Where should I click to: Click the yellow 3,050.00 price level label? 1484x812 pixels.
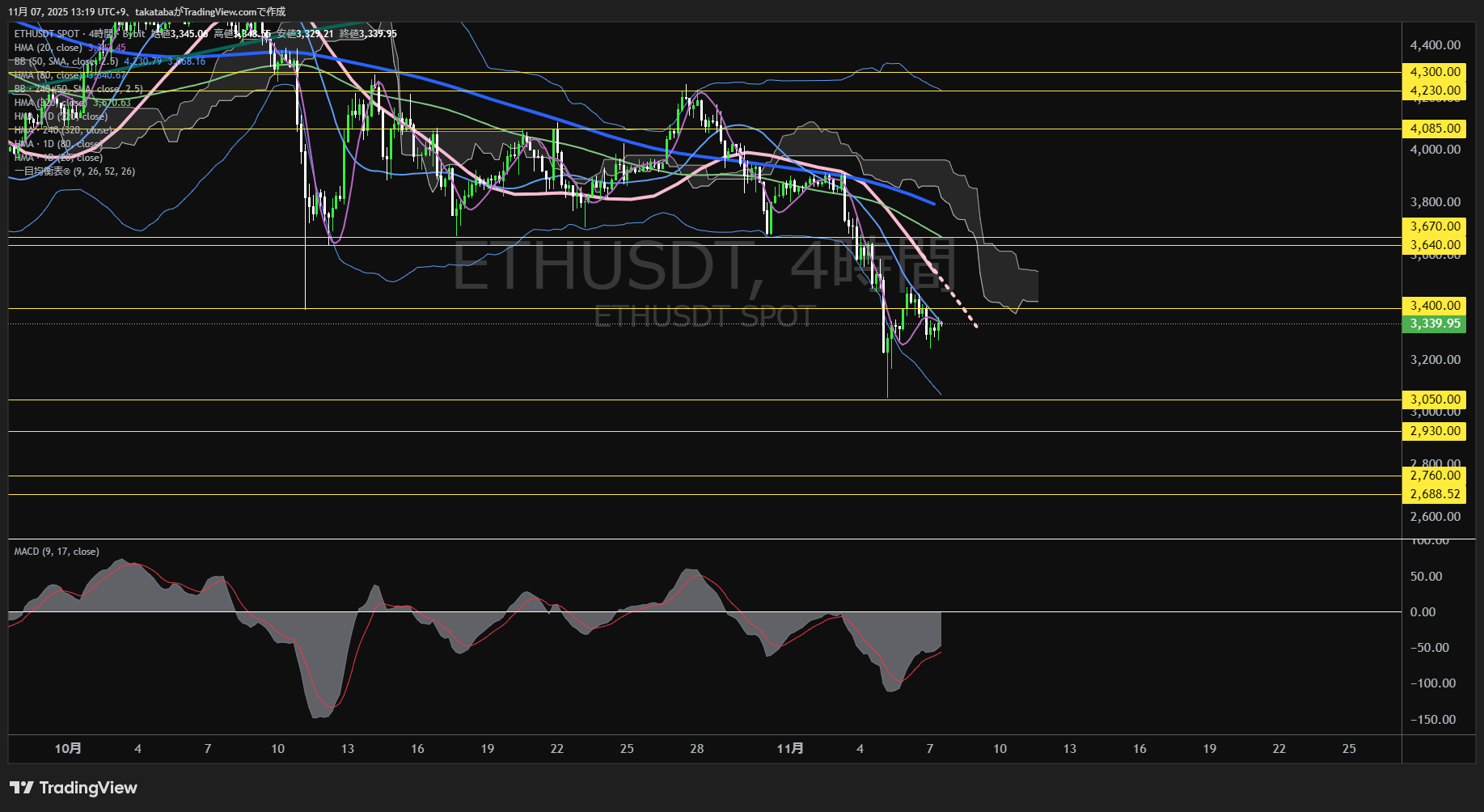(1434, 399)
